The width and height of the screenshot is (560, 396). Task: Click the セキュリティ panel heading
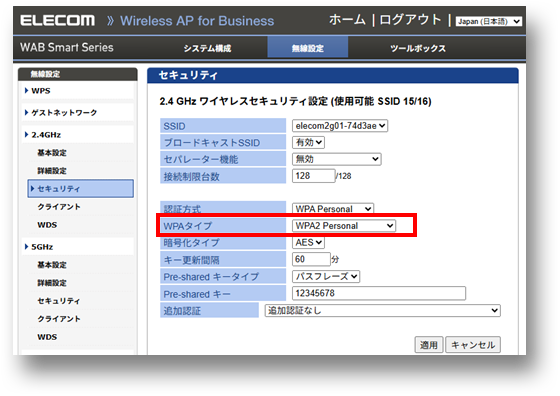coord(188,75)
